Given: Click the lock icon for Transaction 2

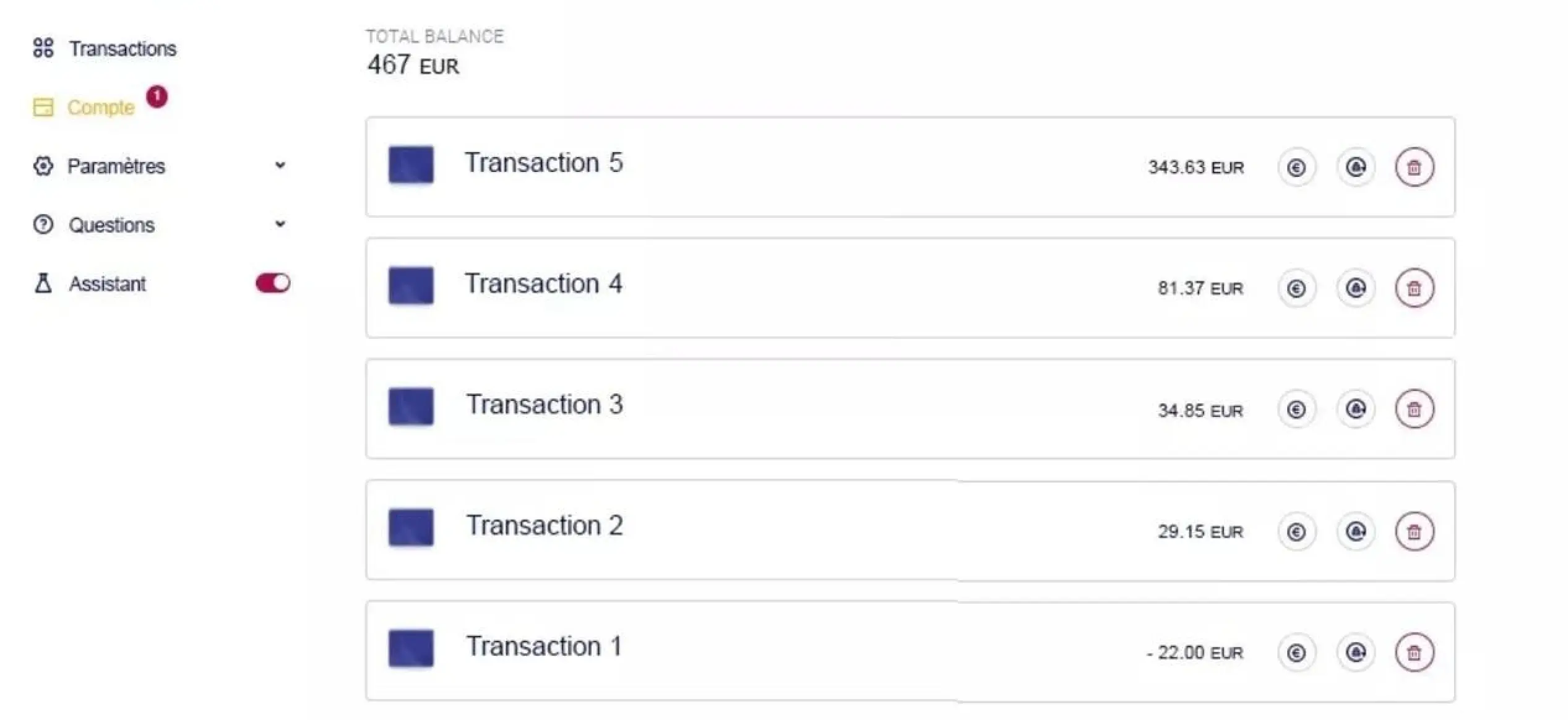Looking at the screenshot, I should pyautogui.click(x=1355, y=531).
